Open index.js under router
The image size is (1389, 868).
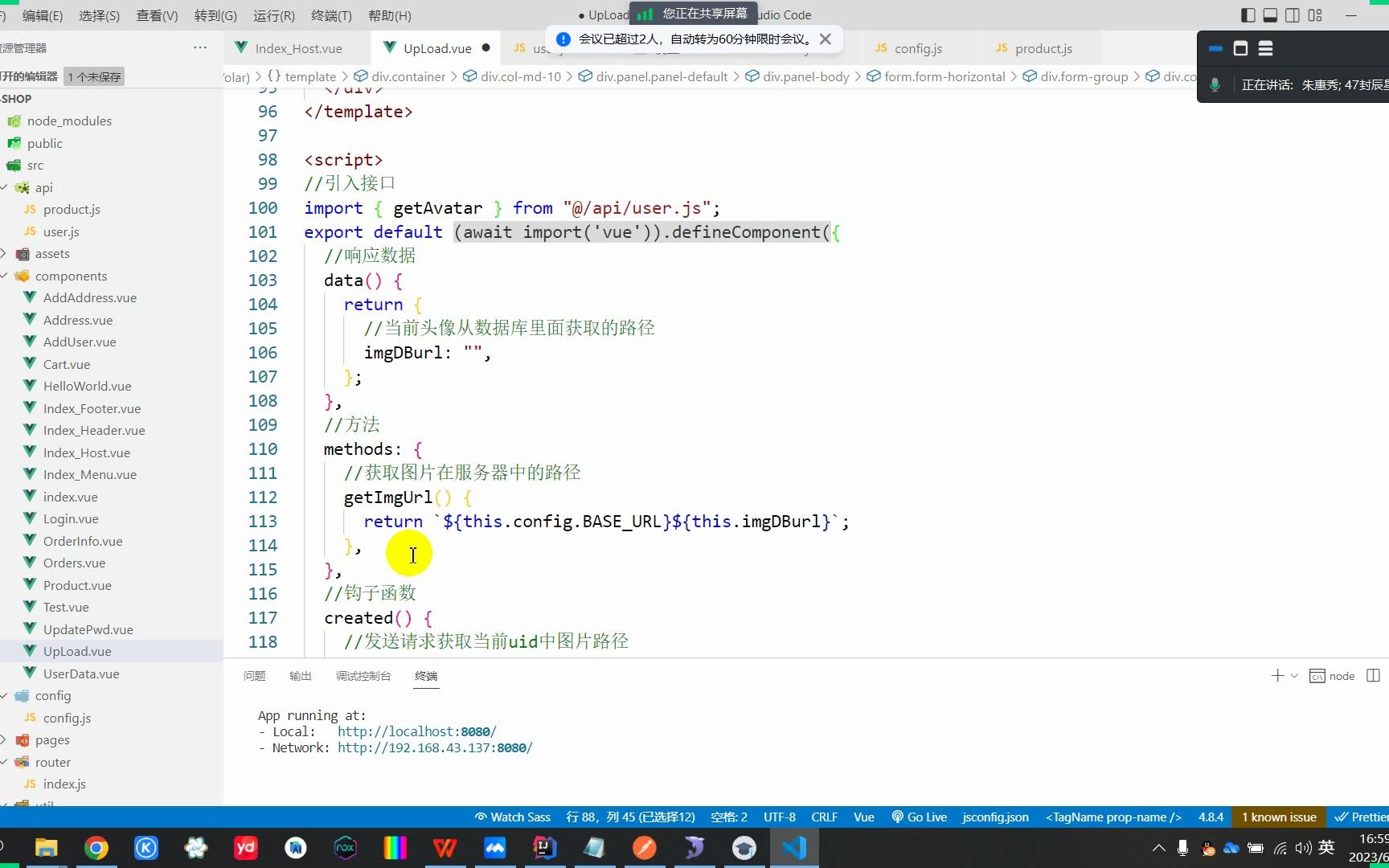click(64, 784)
